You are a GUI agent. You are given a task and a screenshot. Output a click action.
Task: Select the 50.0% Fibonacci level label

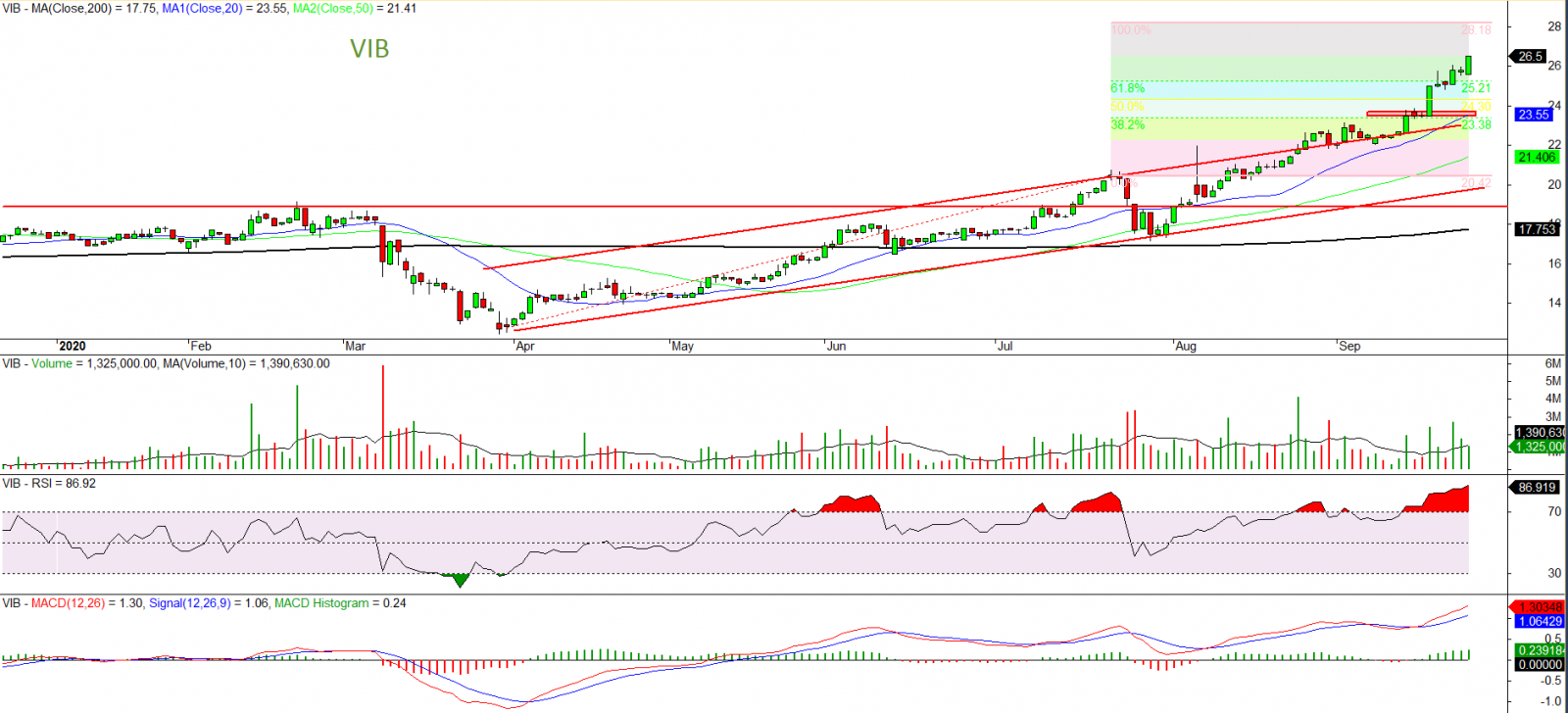[1127, 107]
